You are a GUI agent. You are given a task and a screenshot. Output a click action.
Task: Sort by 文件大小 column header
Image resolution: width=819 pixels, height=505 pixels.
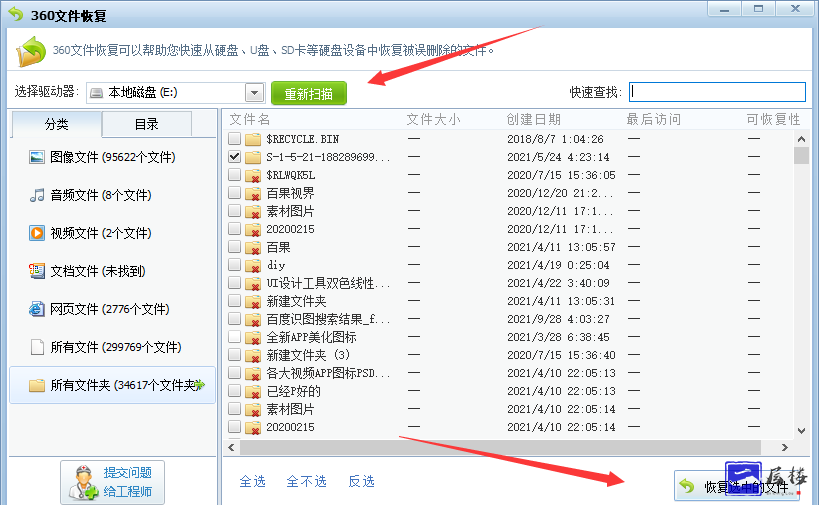434,120
